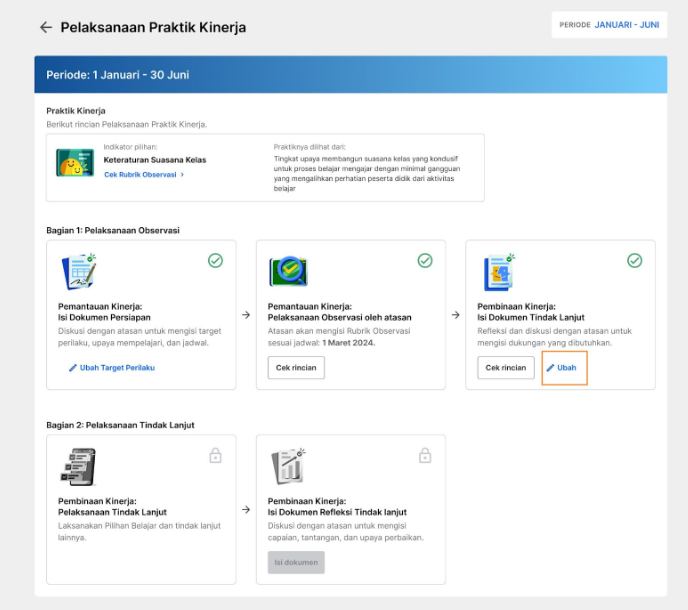Click the green checkmark on Pelaksanaan Observasi card
The image size is (688, 610).
pos(425,261)
